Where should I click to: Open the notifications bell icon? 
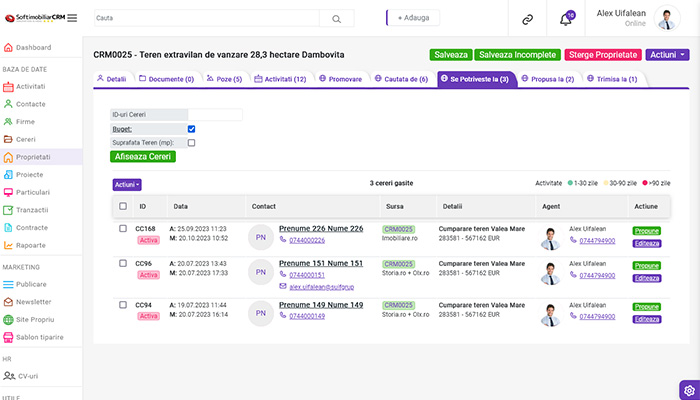566,19
